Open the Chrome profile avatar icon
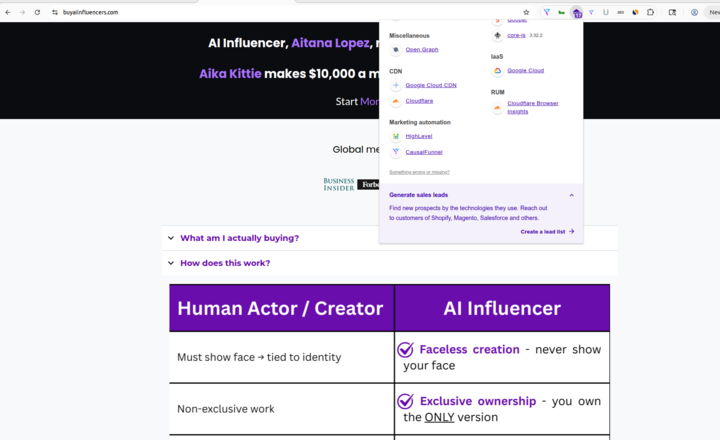The image size is (720, 440). 694,12
